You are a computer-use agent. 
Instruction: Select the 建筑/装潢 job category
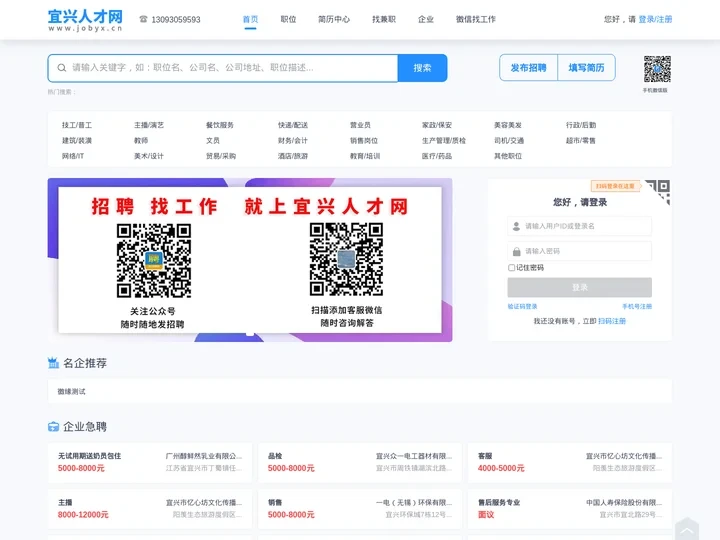pyautogui.click(x=77, y=141)
